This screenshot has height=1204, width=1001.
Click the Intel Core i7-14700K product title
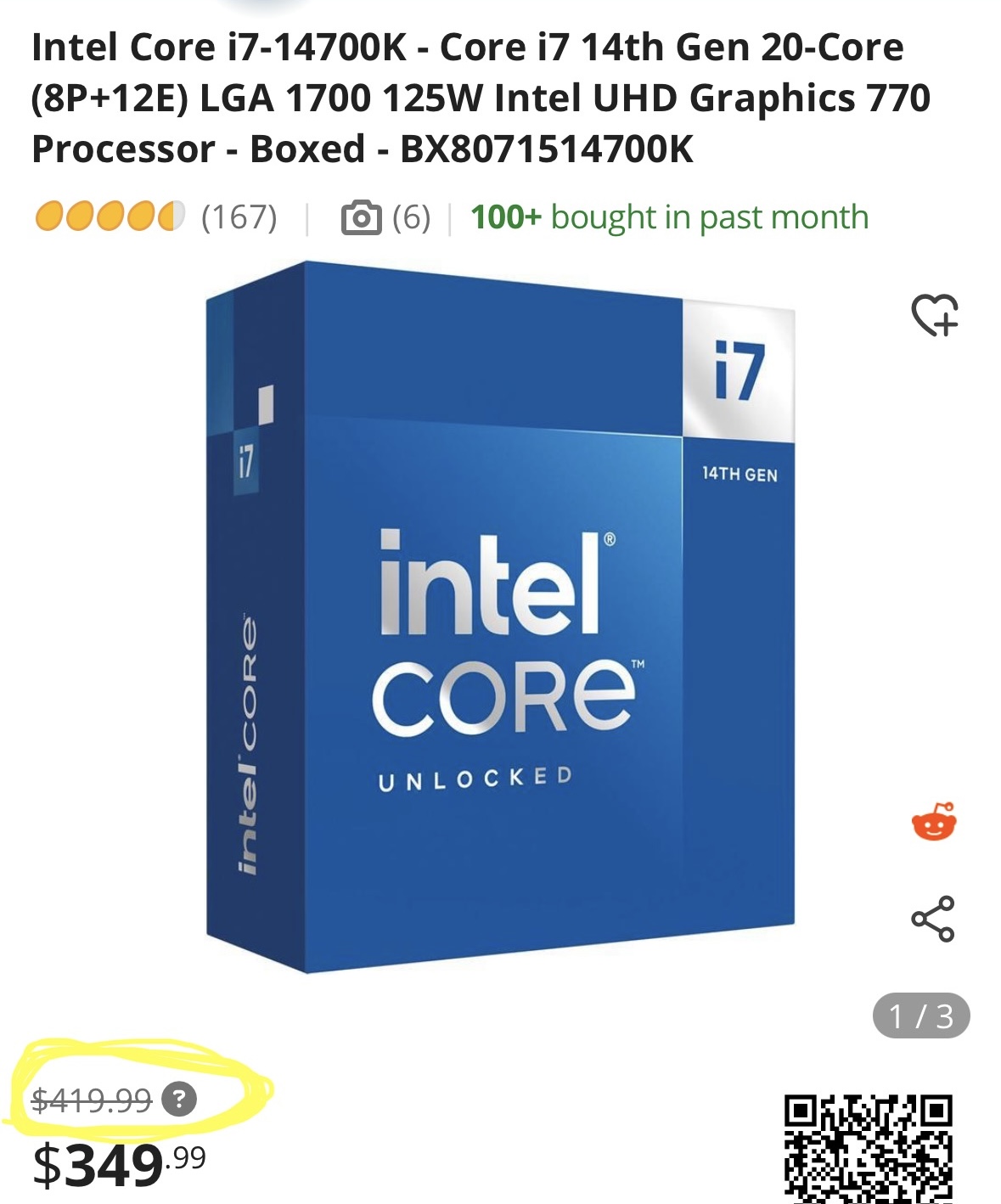tap(481, 98)
